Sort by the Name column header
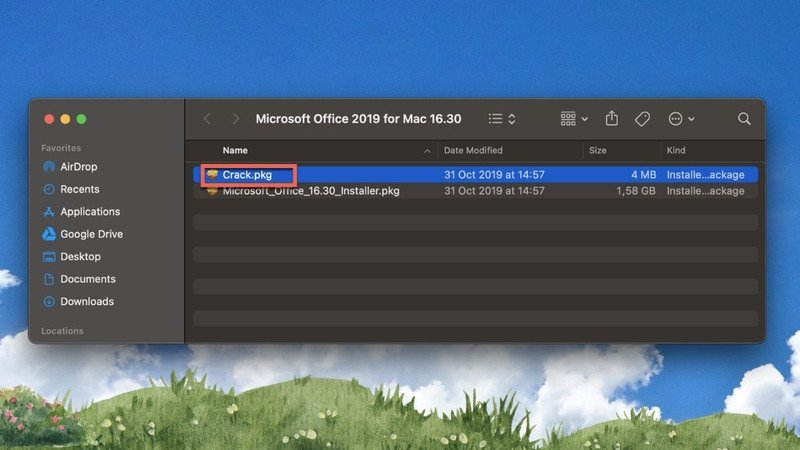Screen dimensions: 800x450 [235, 151]
